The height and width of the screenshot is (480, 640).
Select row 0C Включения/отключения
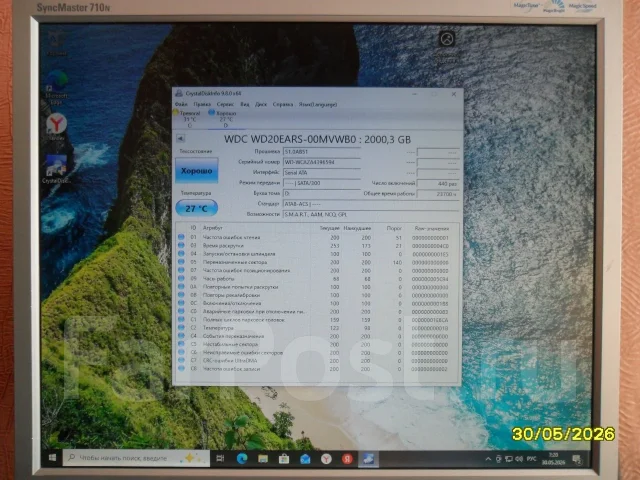point(317,303)
